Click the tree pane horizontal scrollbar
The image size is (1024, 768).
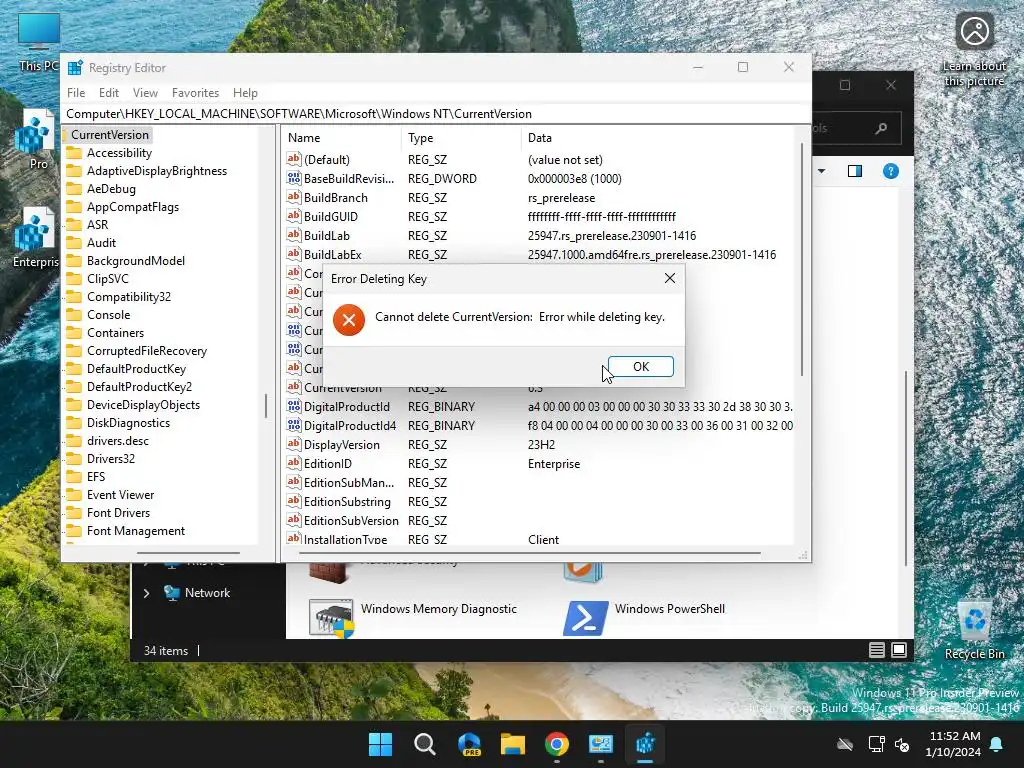point(188,553)
